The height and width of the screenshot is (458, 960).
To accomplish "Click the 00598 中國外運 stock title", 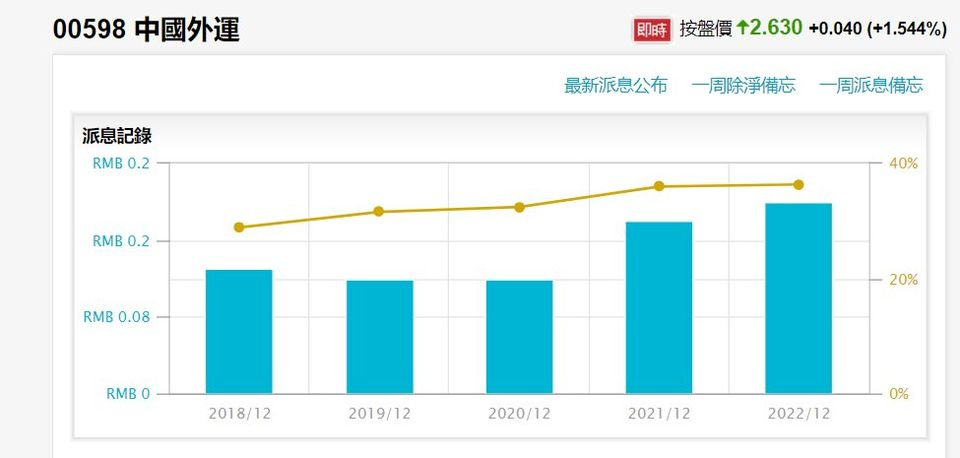I will click(146, 30).
